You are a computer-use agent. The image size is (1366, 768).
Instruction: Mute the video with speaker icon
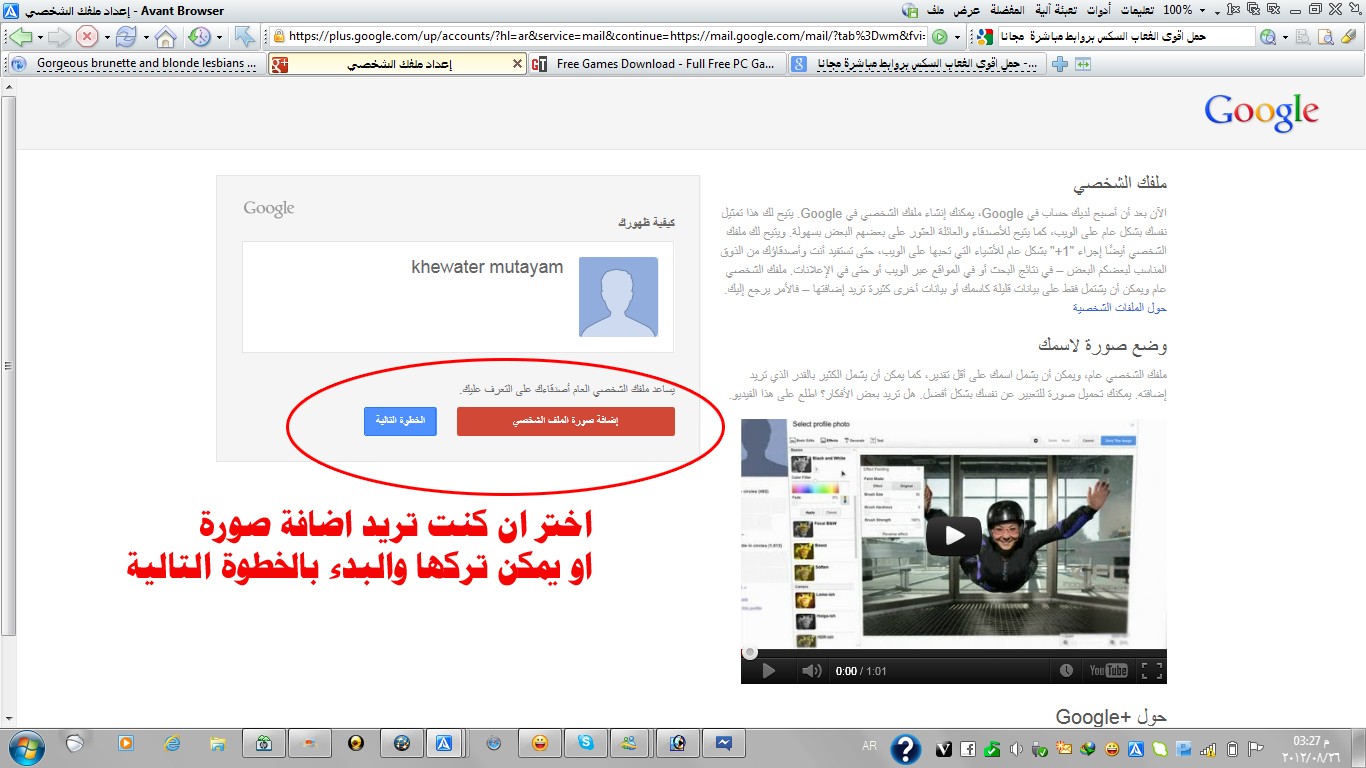(x=811, y=671)
